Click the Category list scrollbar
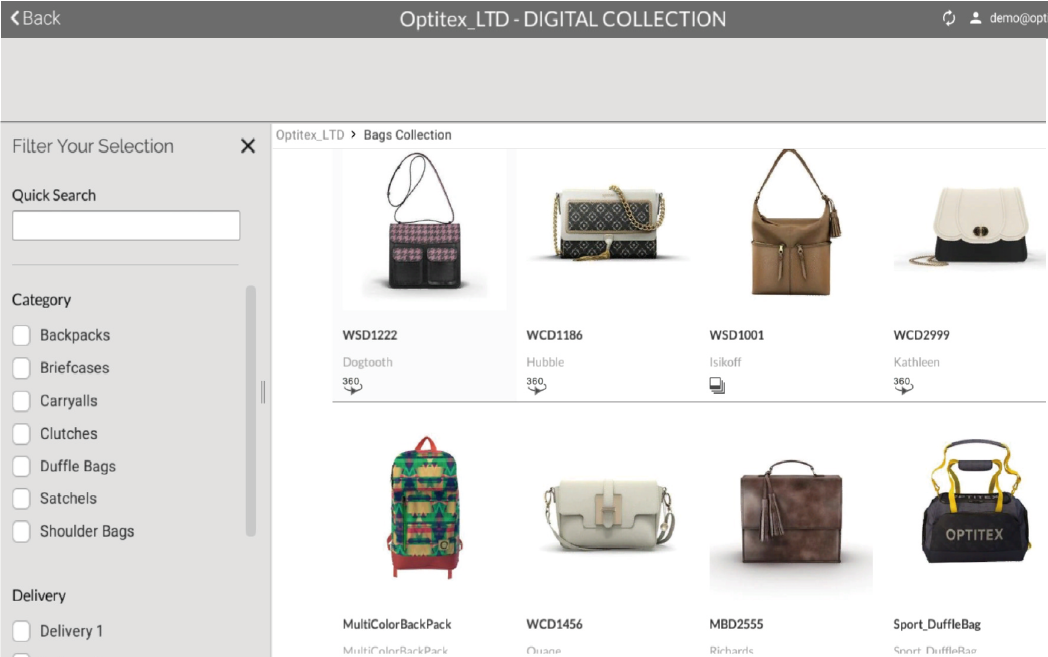This screenshot has width=1048, height=657. (251, 410)
